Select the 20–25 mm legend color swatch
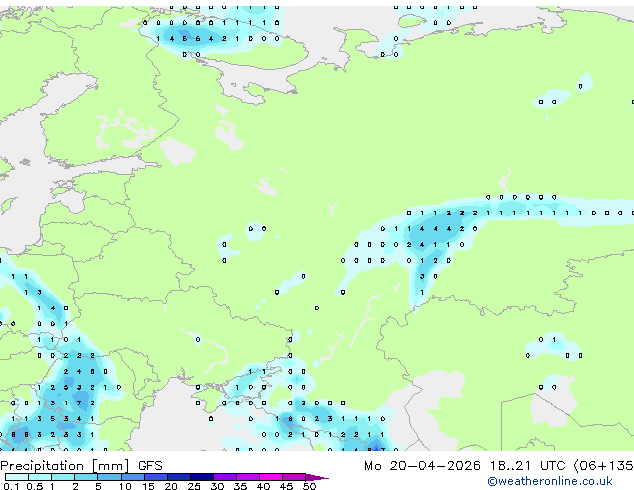Screen dimensions: 634x490 (x=179, y=477)
